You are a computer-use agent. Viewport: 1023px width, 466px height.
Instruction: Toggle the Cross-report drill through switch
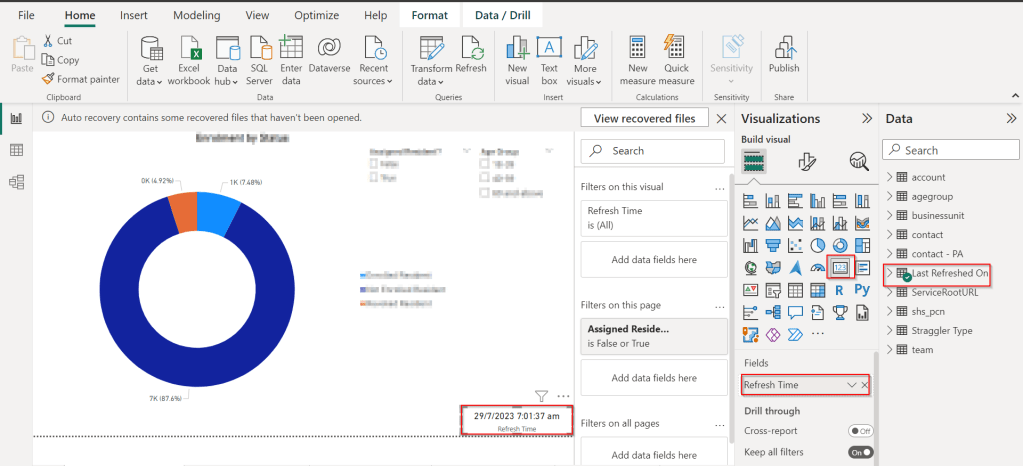click(x=860, y=431)
